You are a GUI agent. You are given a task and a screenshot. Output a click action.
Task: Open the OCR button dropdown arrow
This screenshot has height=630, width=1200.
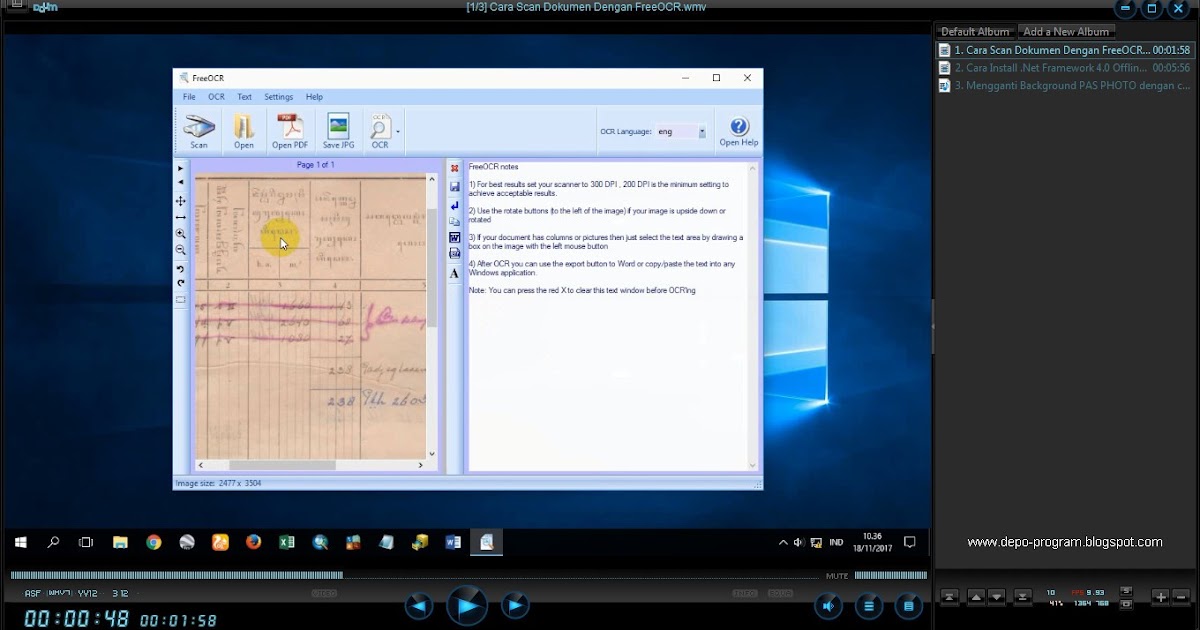tap(398, 132)
